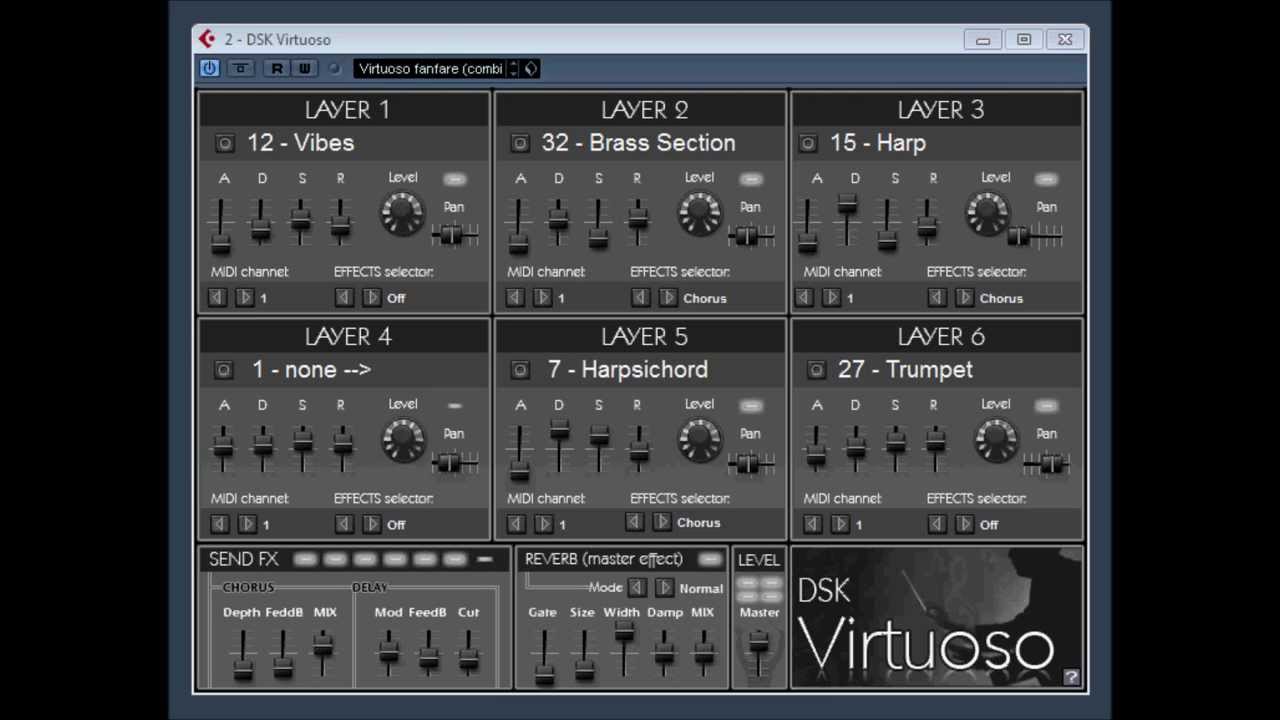Decrease Layer 3 MIDI channel left arrow
The image size is (1280, 720).
tap(804, 297)
